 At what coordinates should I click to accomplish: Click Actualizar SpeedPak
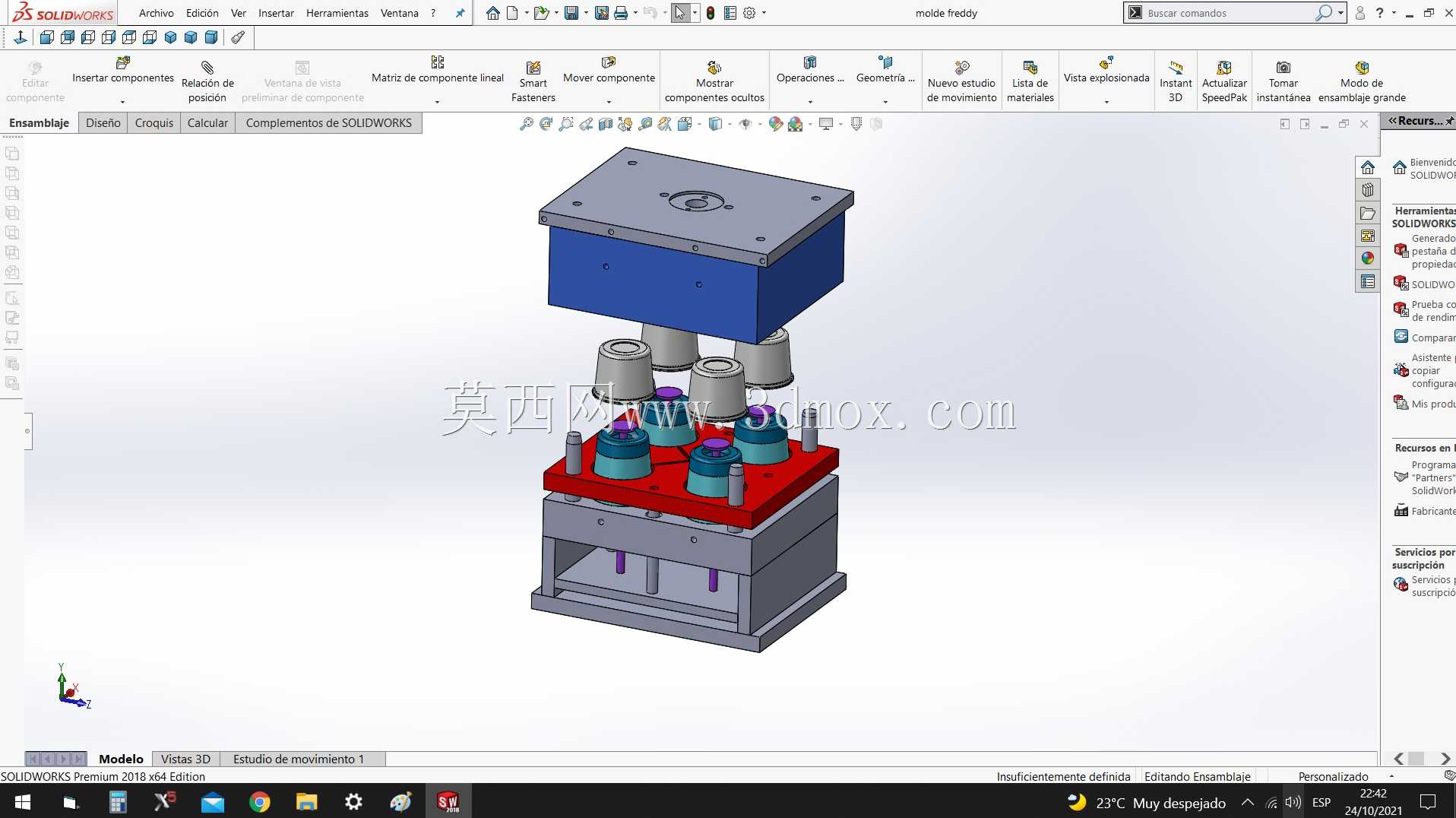point(1224,81)
